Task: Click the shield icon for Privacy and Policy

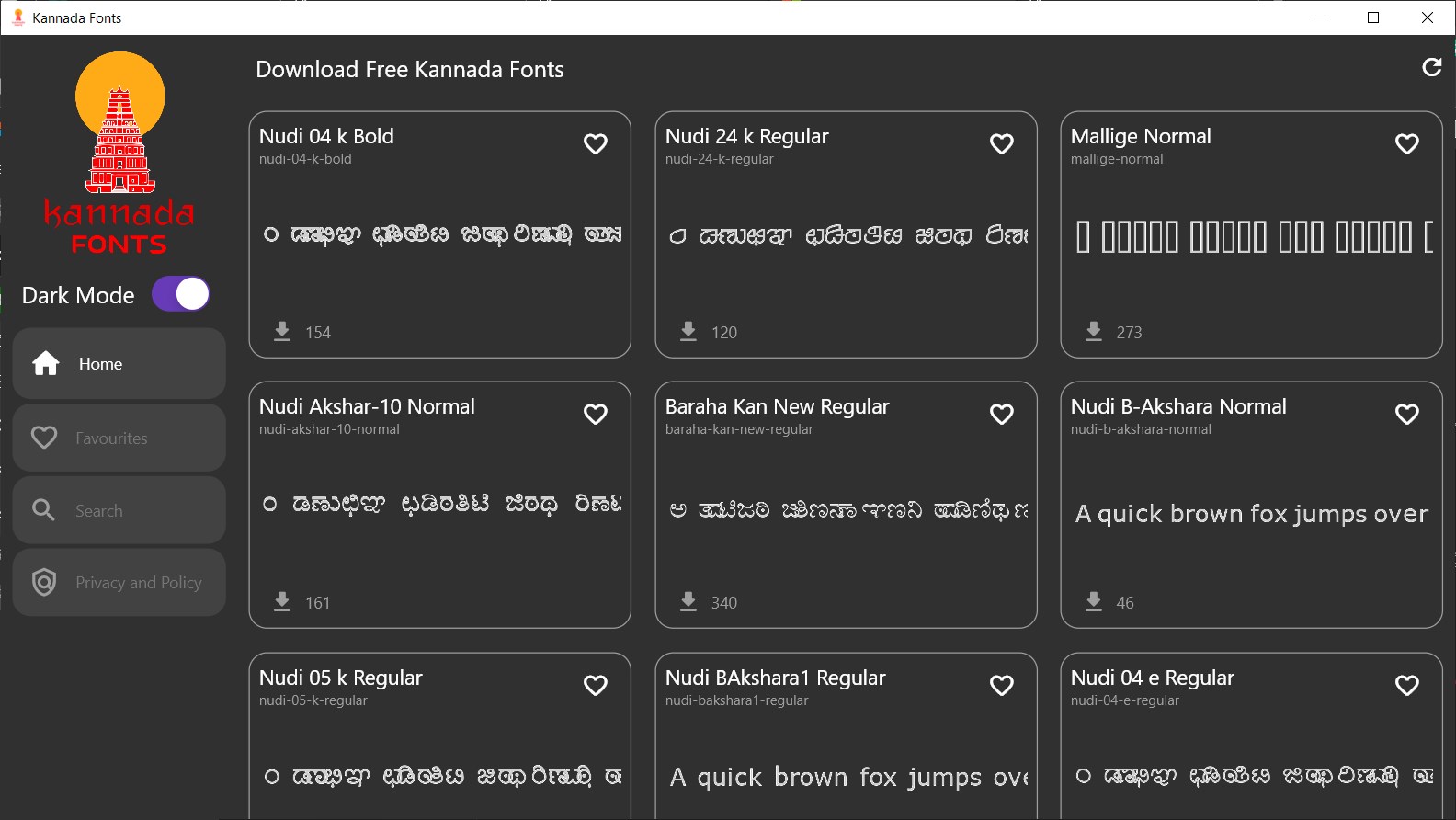Action: pos(44,582)
